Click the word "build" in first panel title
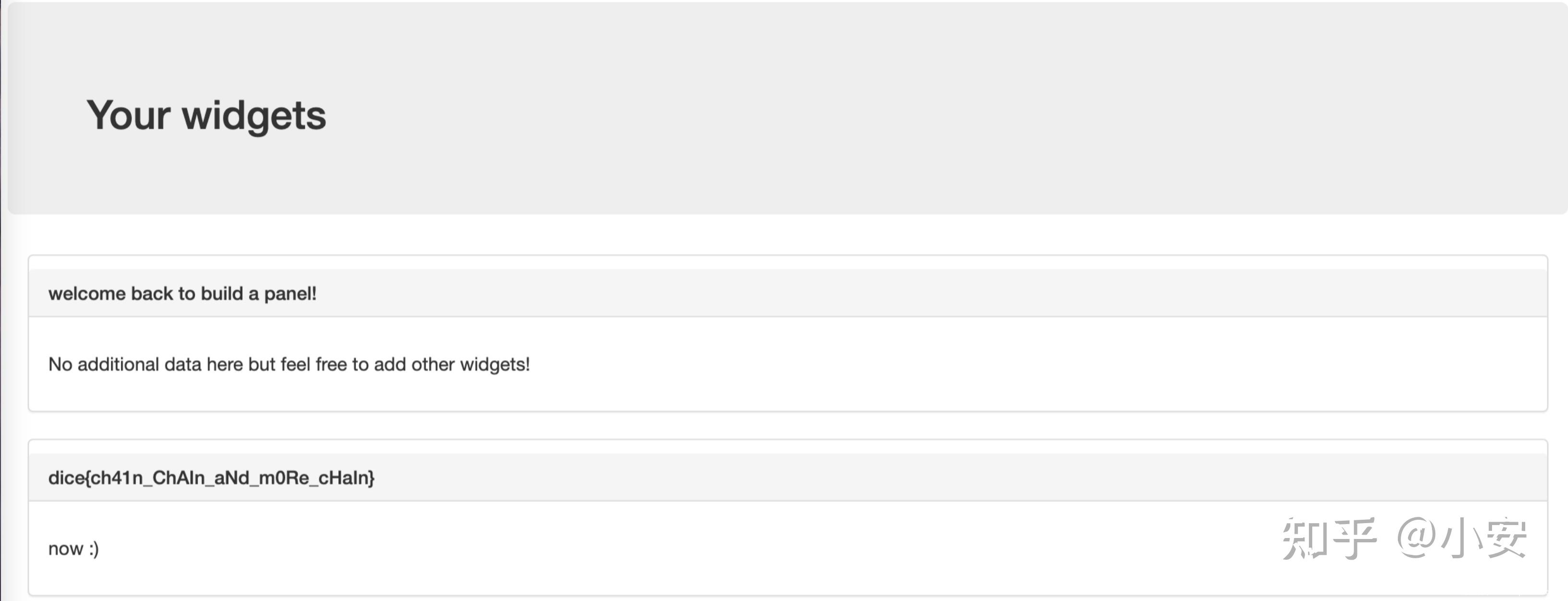 pos(222,293)
